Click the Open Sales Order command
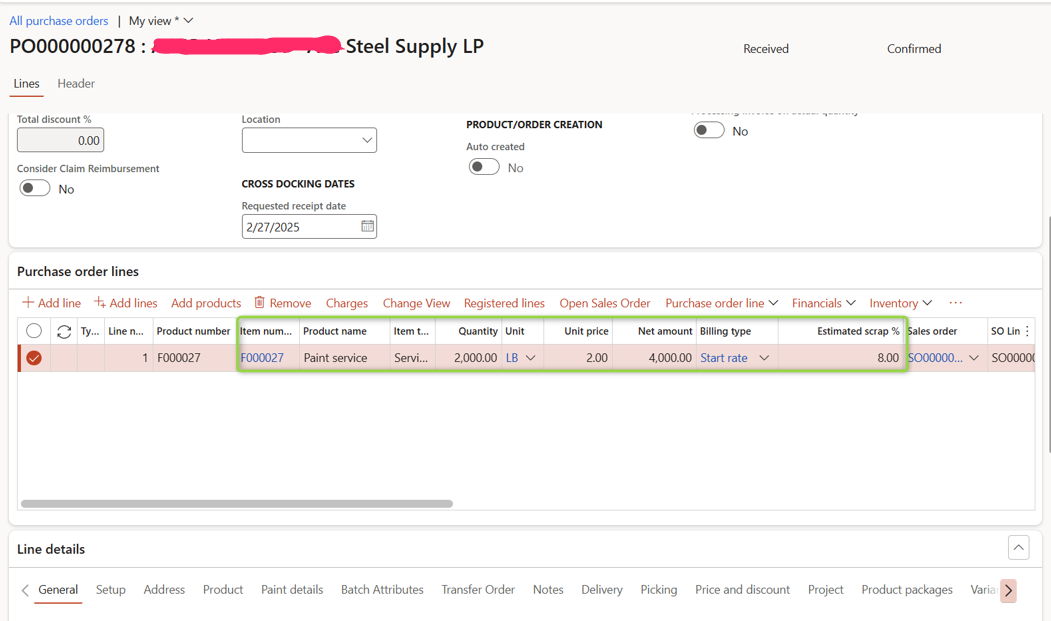The image size is (1051, 621). (604, 303)
